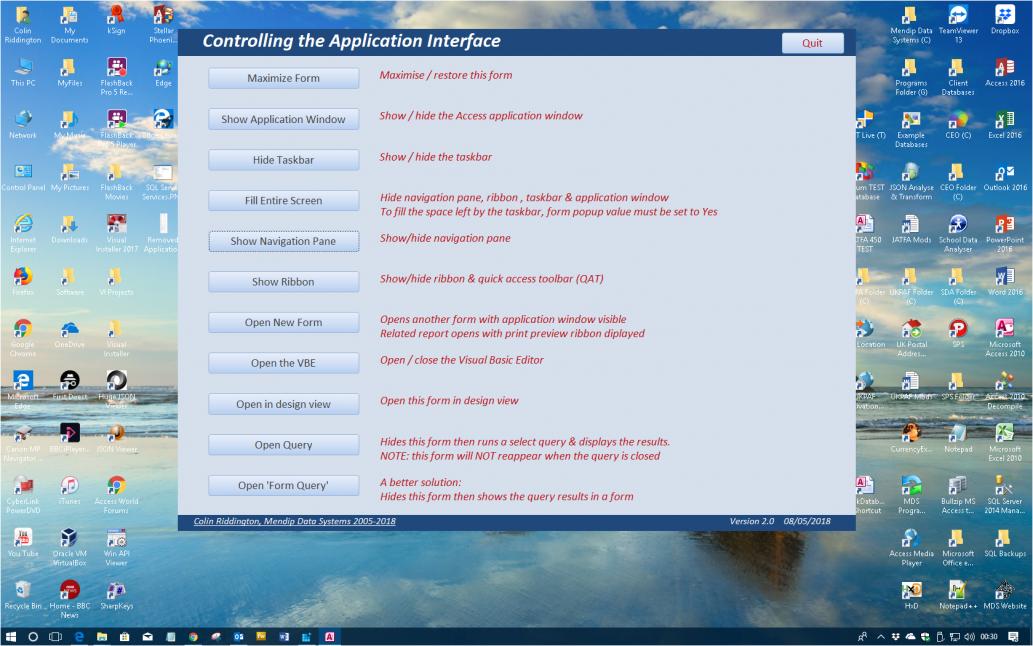Select the YouTube desktop icon

[x=23, y=543]
